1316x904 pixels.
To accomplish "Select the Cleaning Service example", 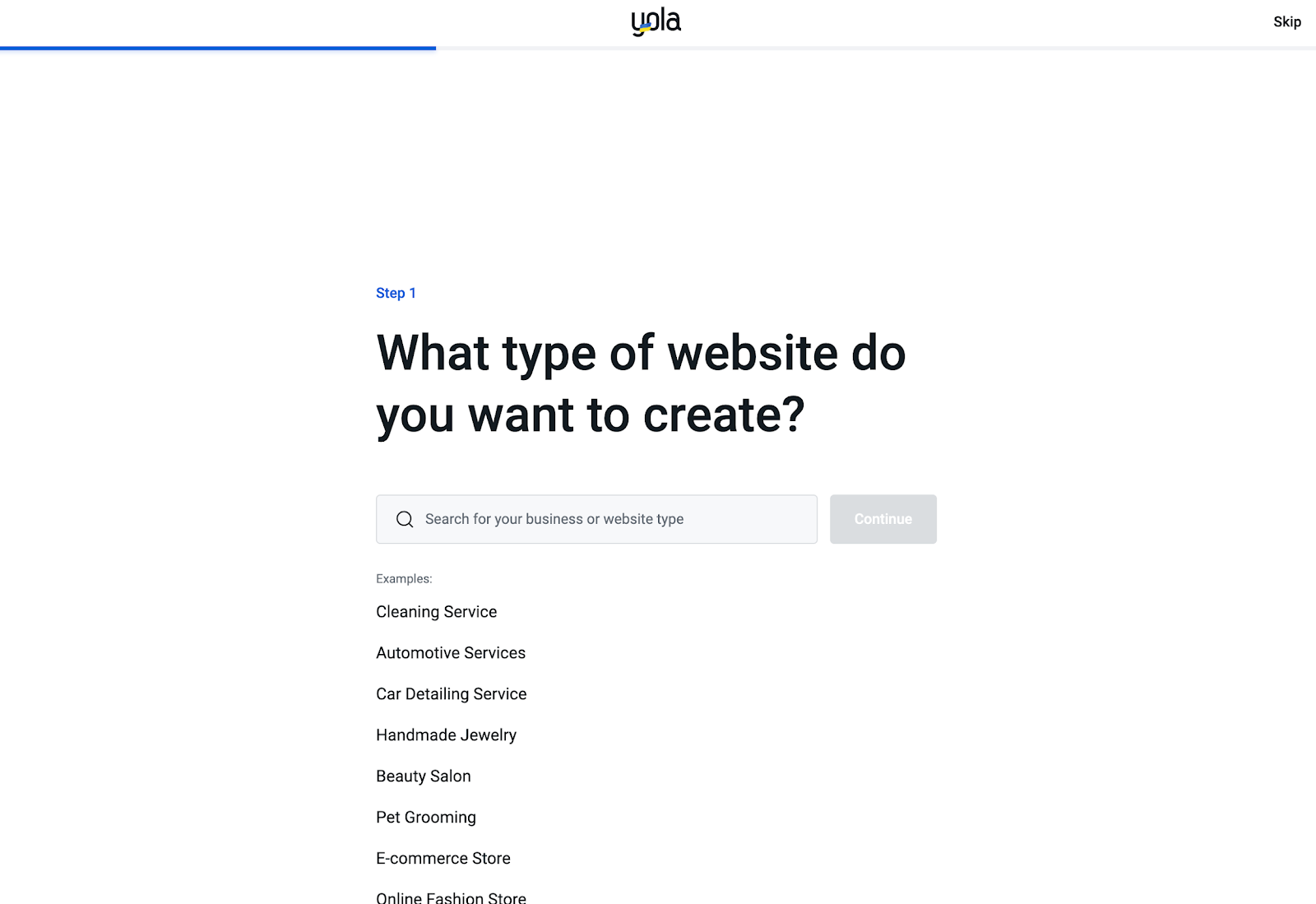I will pos(436,611).
